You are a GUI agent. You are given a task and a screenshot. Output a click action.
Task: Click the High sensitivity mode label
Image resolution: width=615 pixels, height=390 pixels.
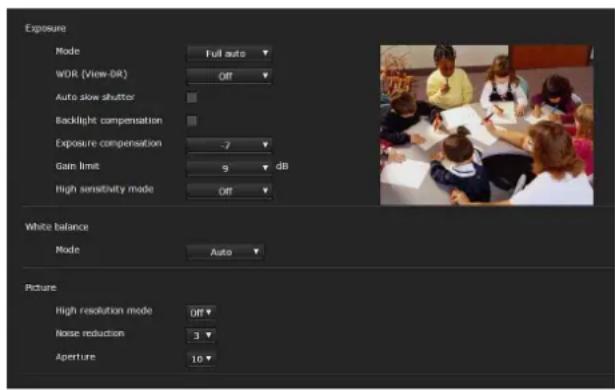pyautogui.click(x=105, y=189)
